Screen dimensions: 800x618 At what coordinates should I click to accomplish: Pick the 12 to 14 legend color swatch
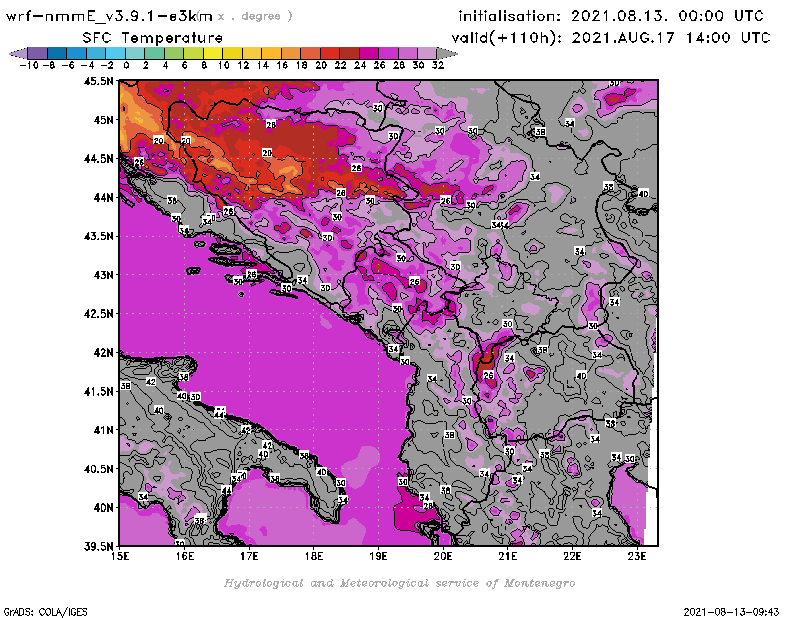pyautogui.click(x=252, y=53)
